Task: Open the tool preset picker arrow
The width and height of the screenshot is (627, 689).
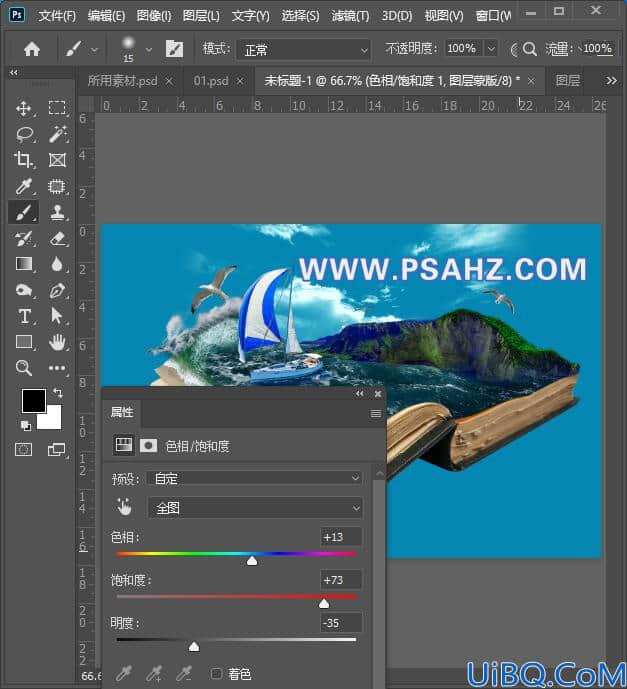Action: pos(94,50)
